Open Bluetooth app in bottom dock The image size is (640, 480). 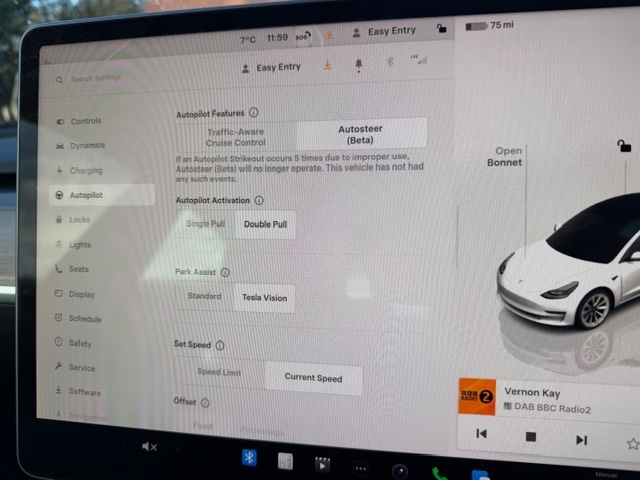249,457
